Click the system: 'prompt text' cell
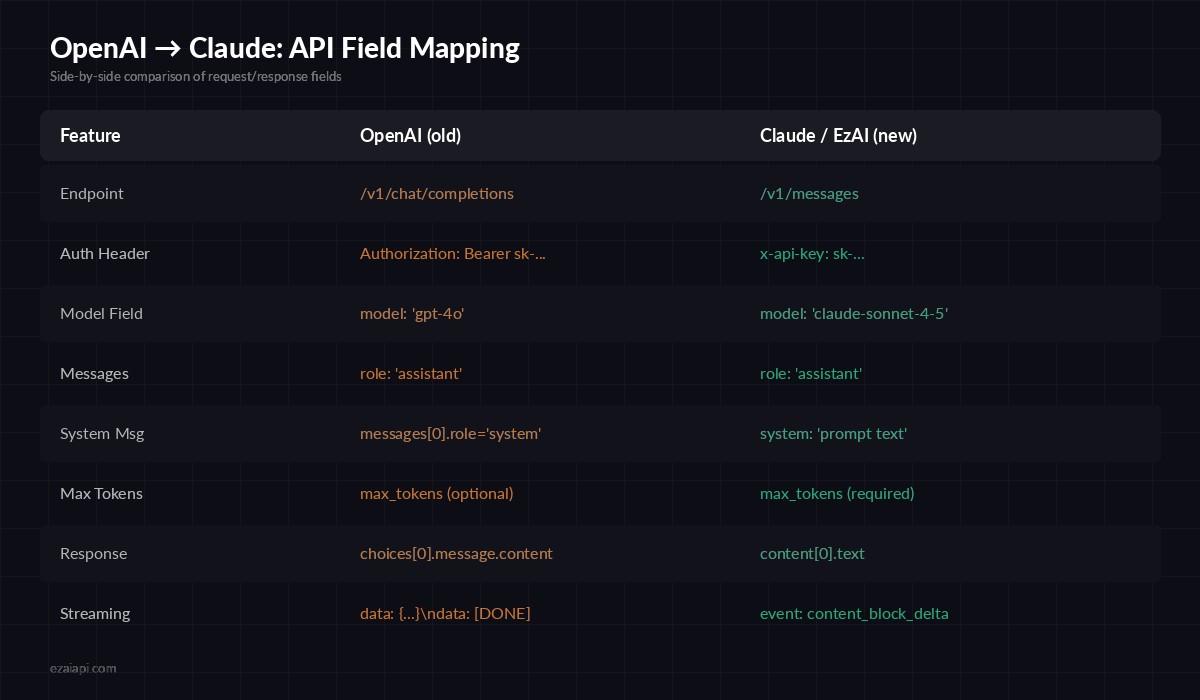1200x700 pixels. pyautogui.click(x=834, y=433)
